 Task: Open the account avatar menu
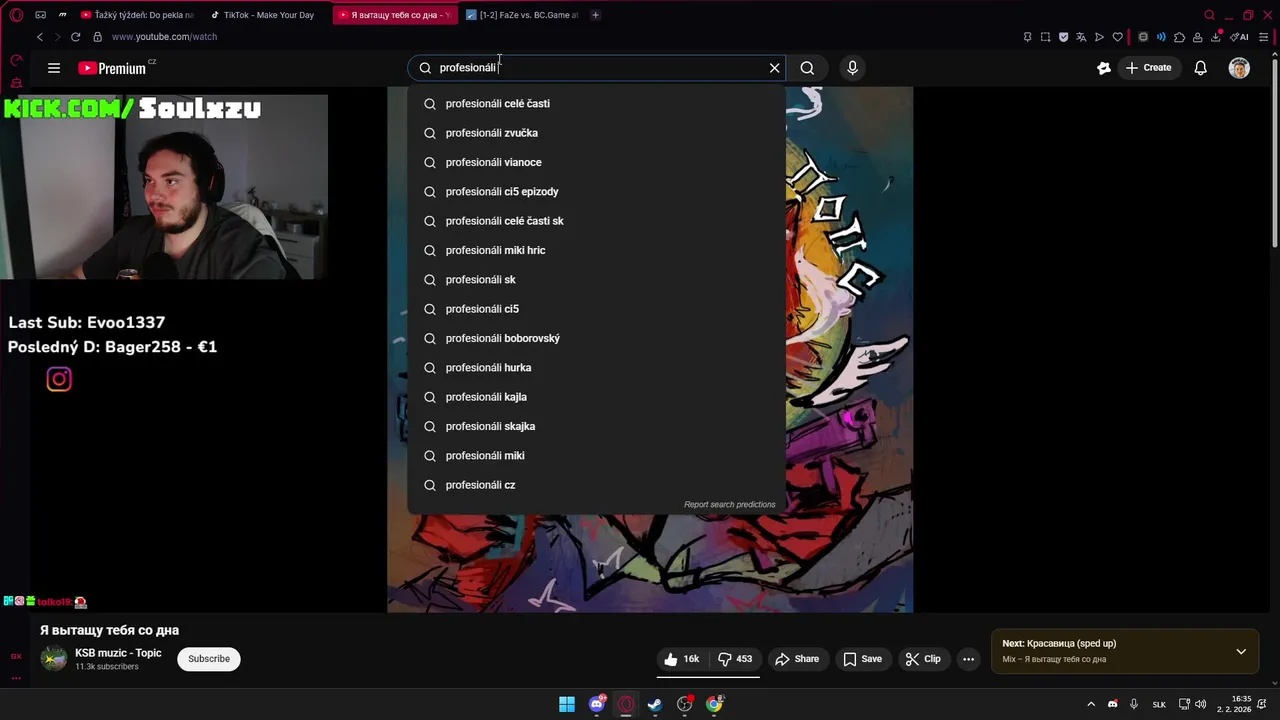pyautogui.click(x=1239, y=68)
